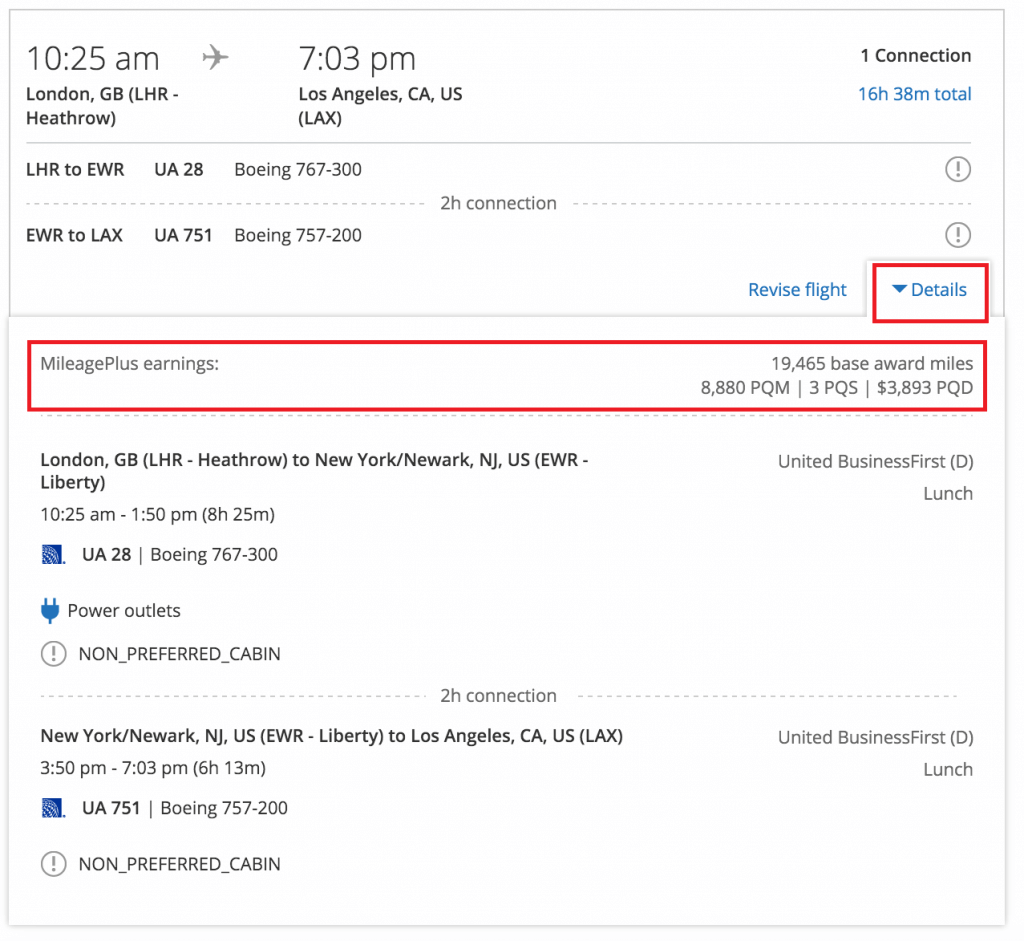Click United BusinessFirst (D) for the Newark segment
The width and height of the screenshot is (1024, 941).
pyautogui.click(x=875, y=738)
